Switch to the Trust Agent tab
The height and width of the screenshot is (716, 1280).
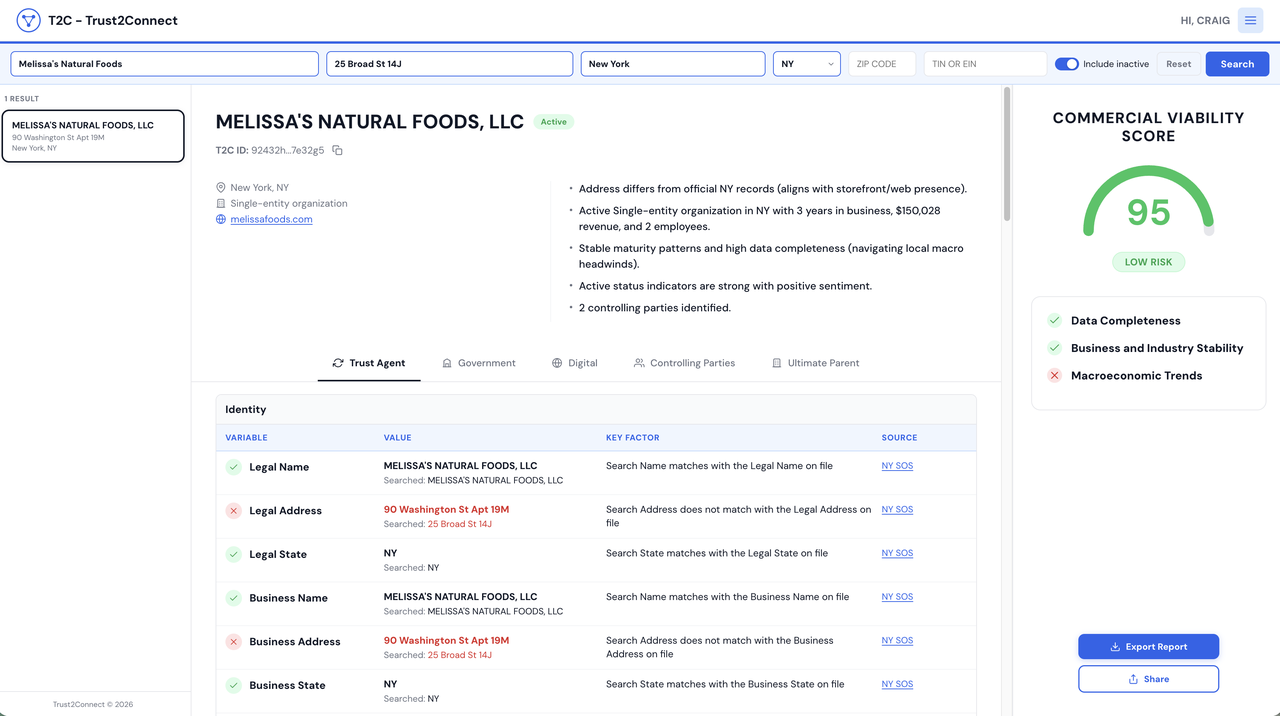point(369,363)
